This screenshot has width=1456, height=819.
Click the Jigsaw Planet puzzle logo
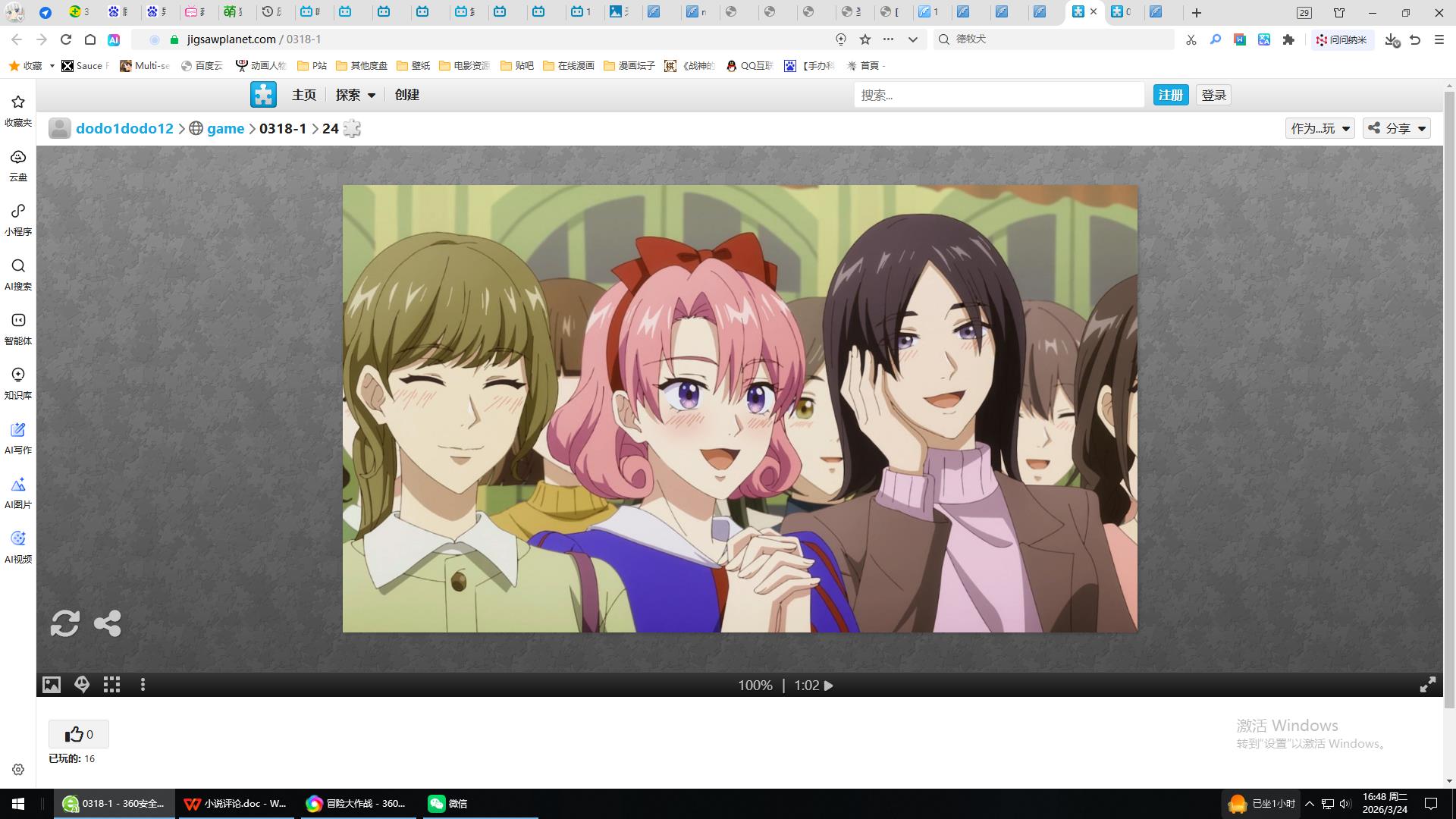coord(263,95)
